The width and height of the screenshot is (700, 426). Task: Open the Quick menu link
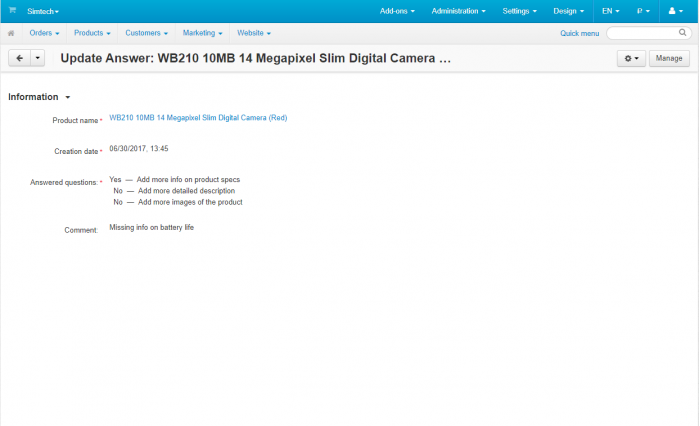pyautogui.click(x=579, y=33)
